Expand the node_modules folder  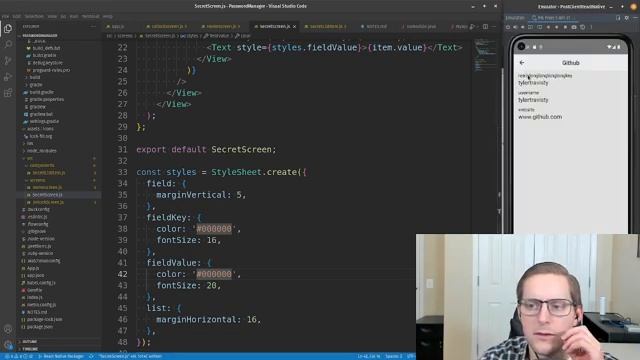pos(42,151)
